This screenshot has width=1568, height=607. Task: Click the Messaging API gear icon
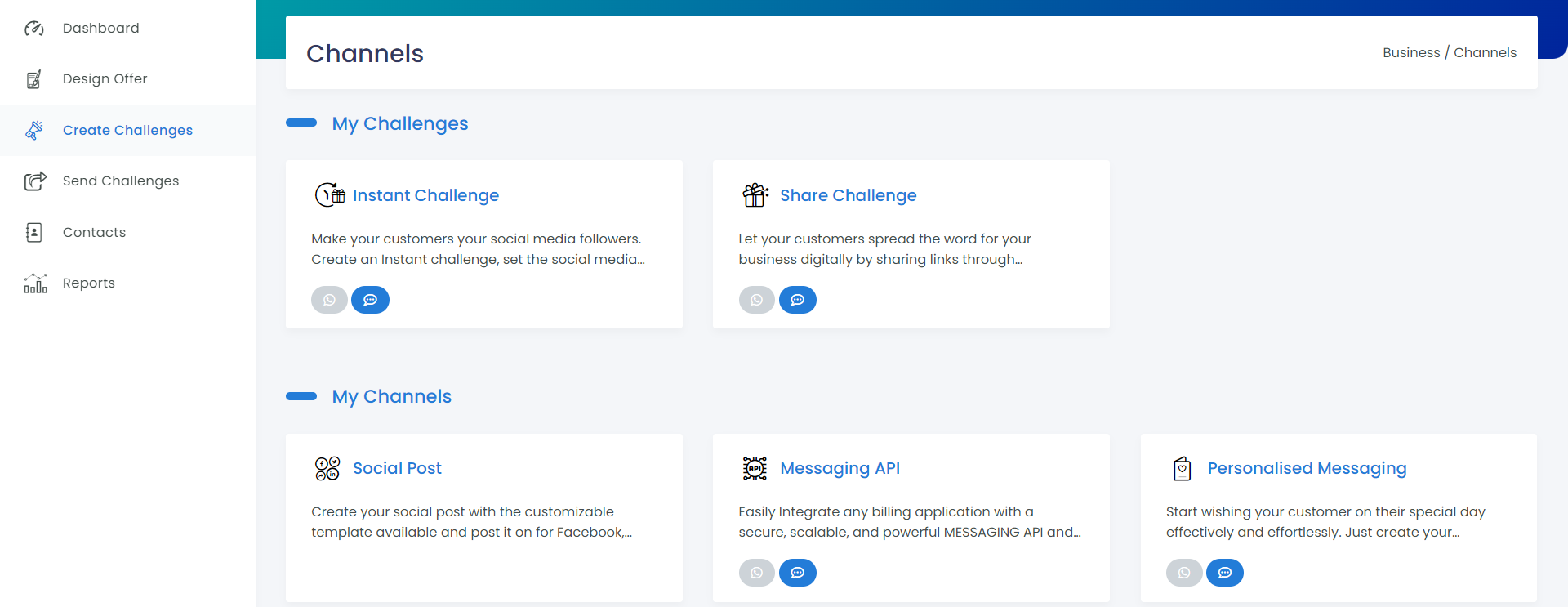(x=755, y=468)
